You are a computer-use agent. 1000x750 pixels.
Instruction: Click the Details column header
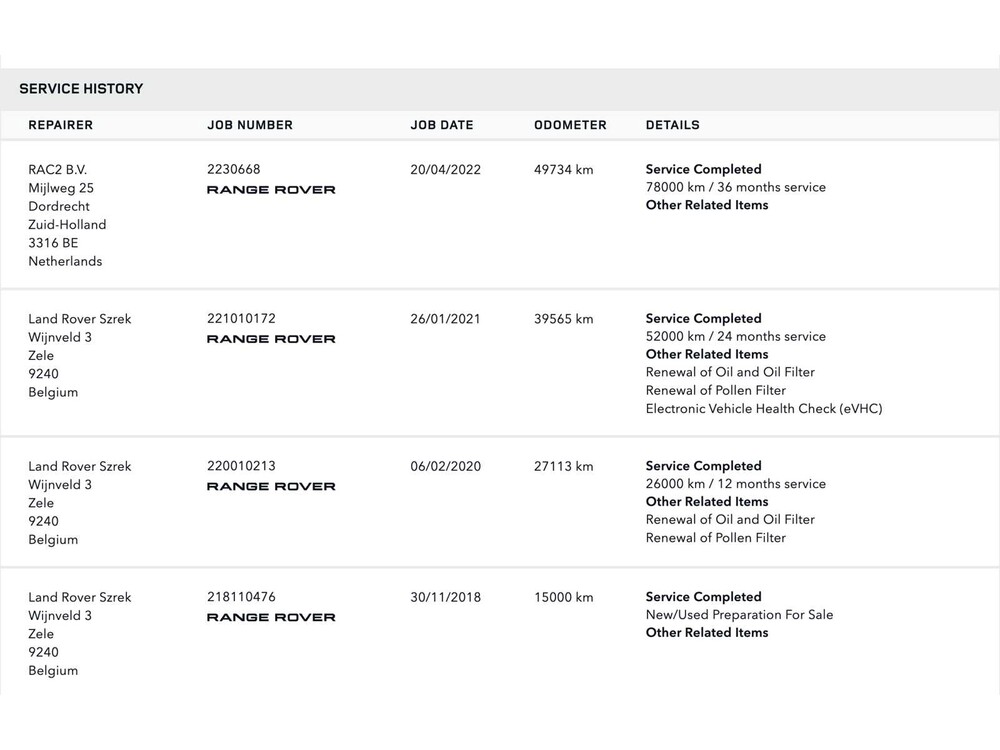point(673,125)
